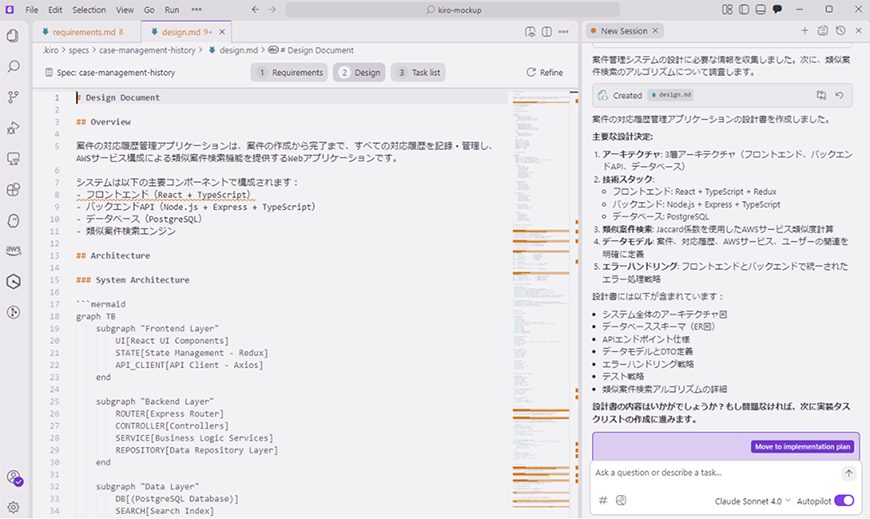The image size is (870, 519).
Task: Toggle the primary sidebar layout icon
Action: [x=743, y=9]
